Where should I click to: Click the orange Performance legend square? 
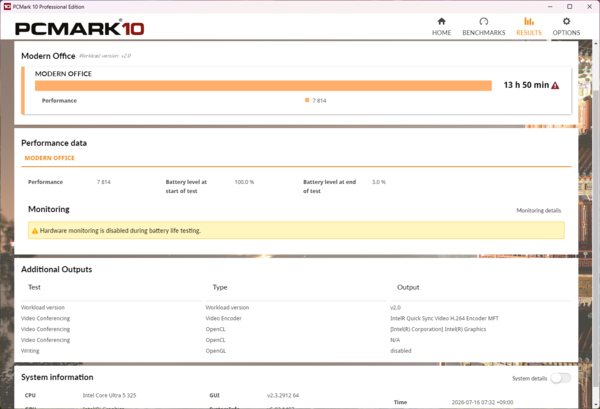(307, 100)
